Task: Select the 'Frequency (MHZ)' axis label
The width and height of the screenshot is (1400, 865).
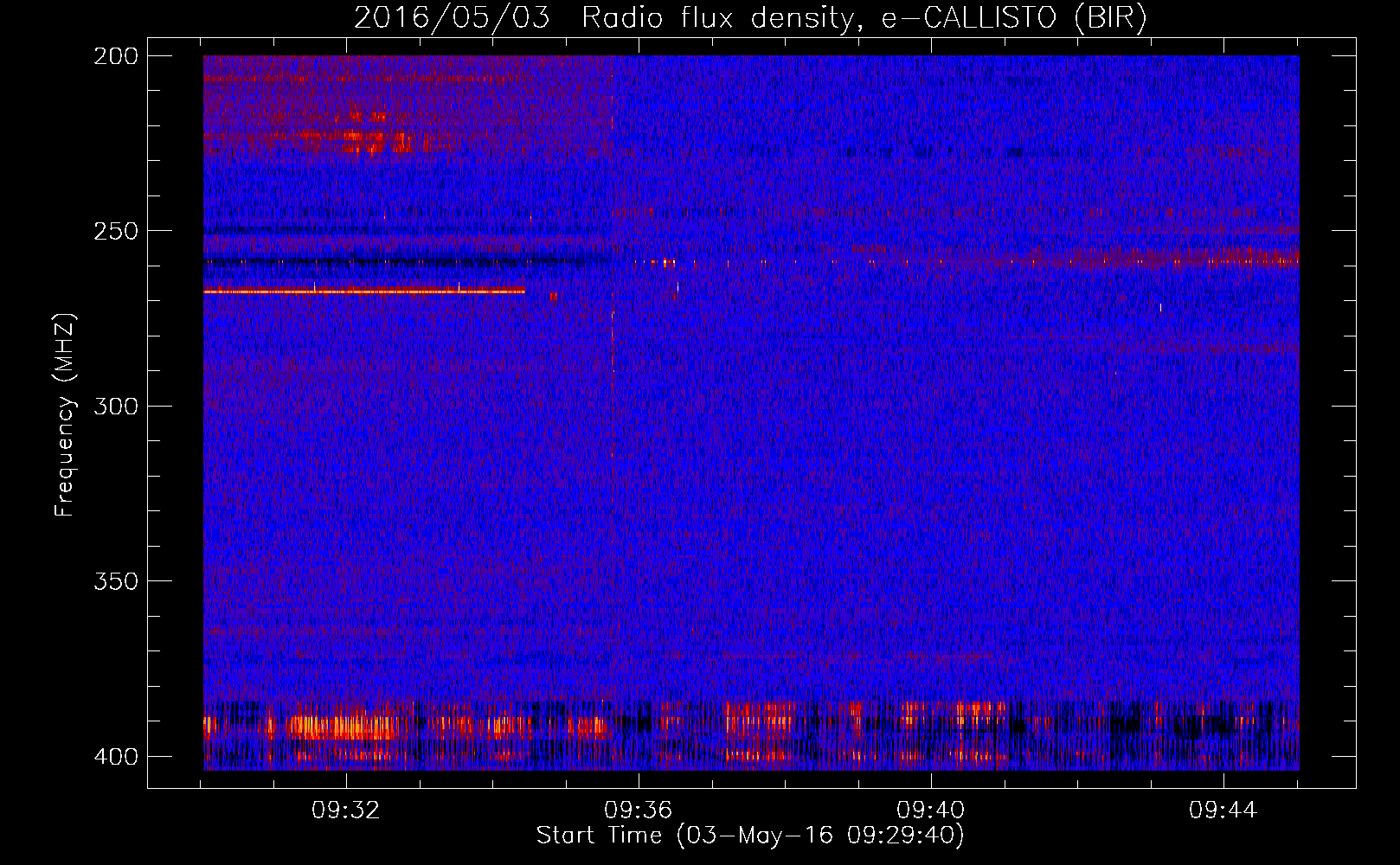Action: click(x=65, y=415)
